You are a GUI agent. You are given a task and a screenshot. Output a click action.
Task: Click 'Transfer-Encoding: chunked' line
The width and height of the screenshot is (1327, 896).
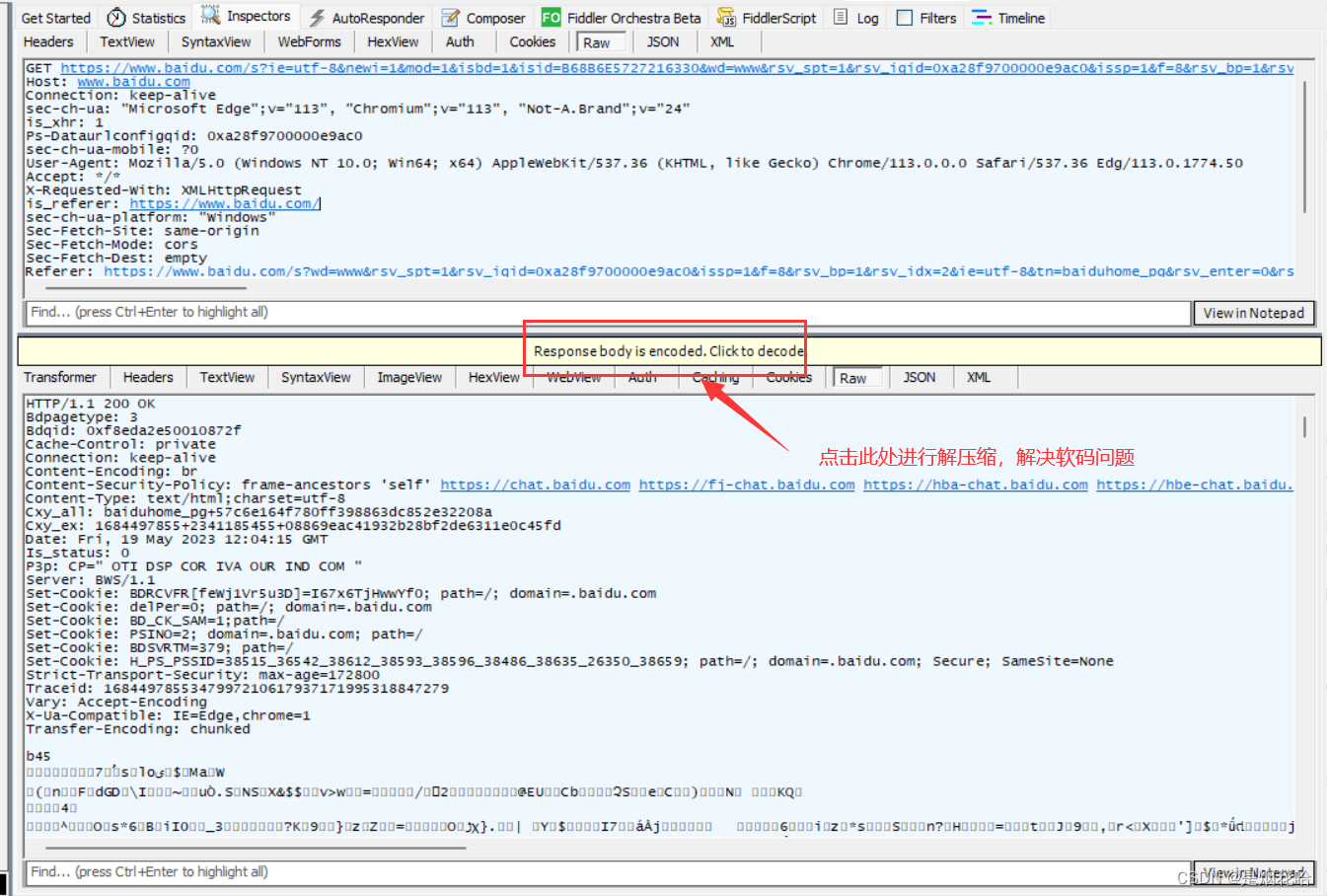click(138, 729)
